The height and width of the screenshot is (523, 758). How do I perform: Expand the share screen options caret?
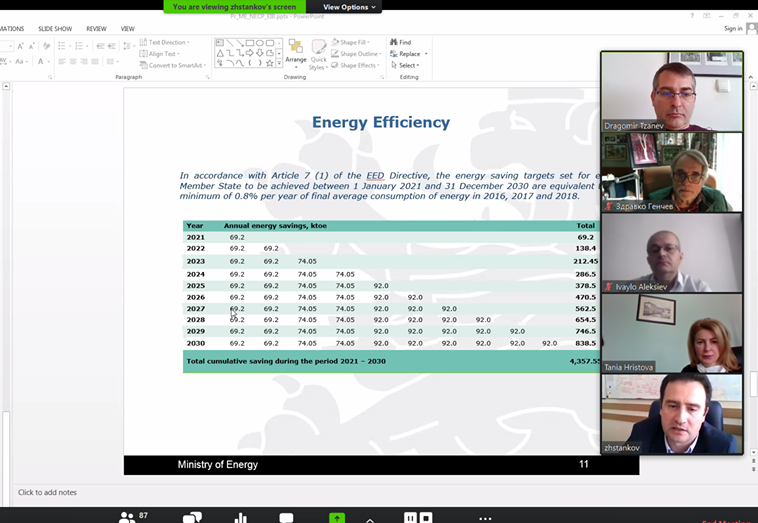(370, 518)
